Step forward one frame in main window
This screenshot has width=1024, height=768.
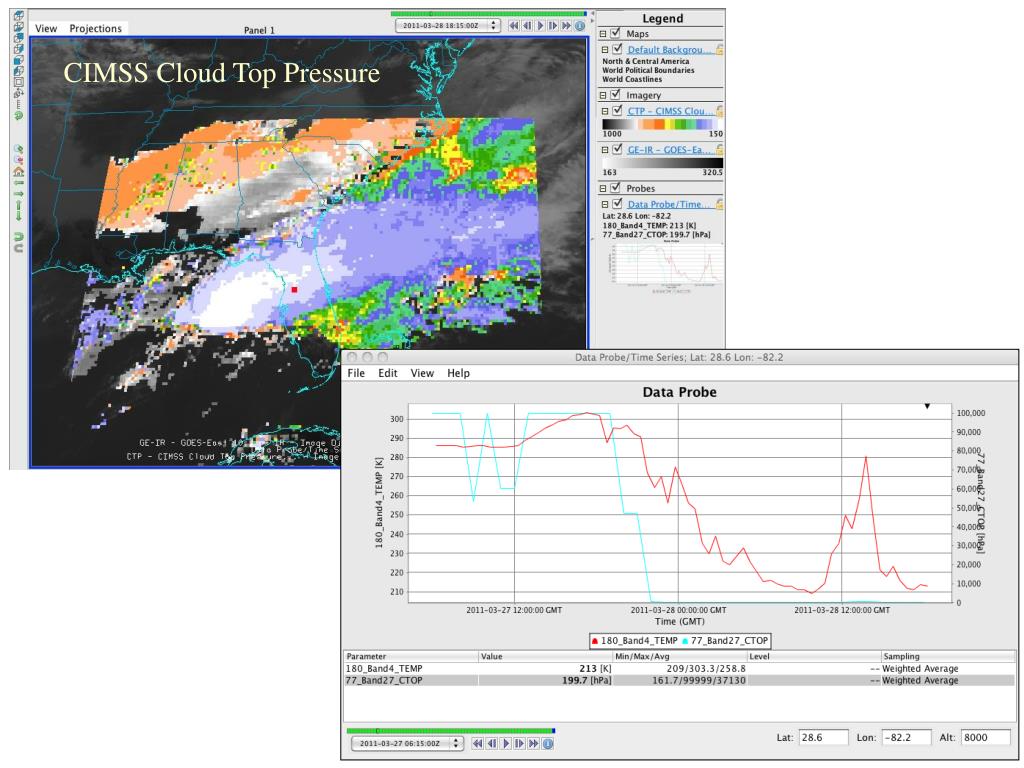pos(552,25)
